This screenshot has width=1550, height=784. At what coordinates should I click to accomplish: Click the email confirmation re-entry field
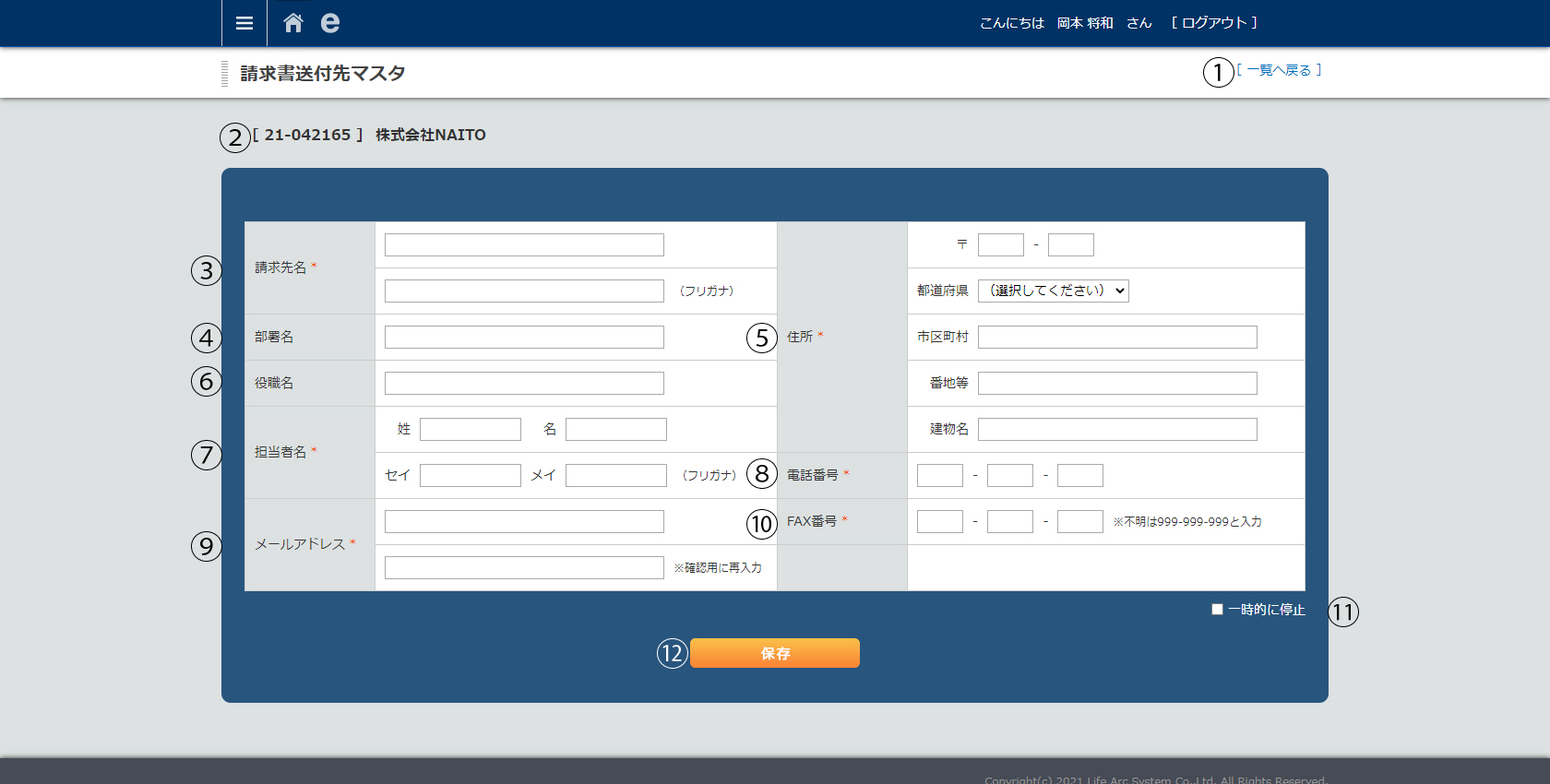524,567
